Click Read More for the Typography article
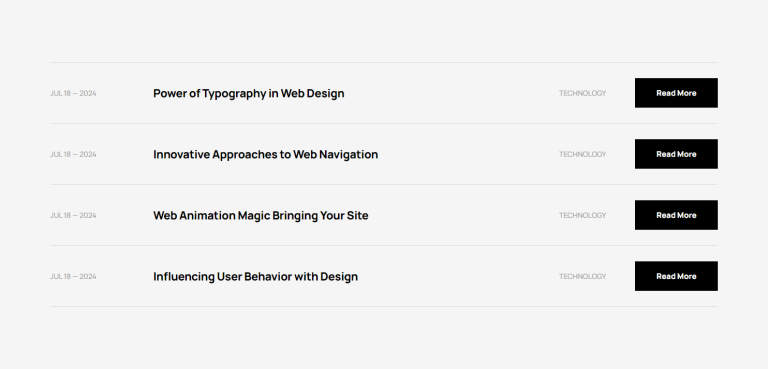This screenshot has width=768, height=369. click(x=676, y=93)
